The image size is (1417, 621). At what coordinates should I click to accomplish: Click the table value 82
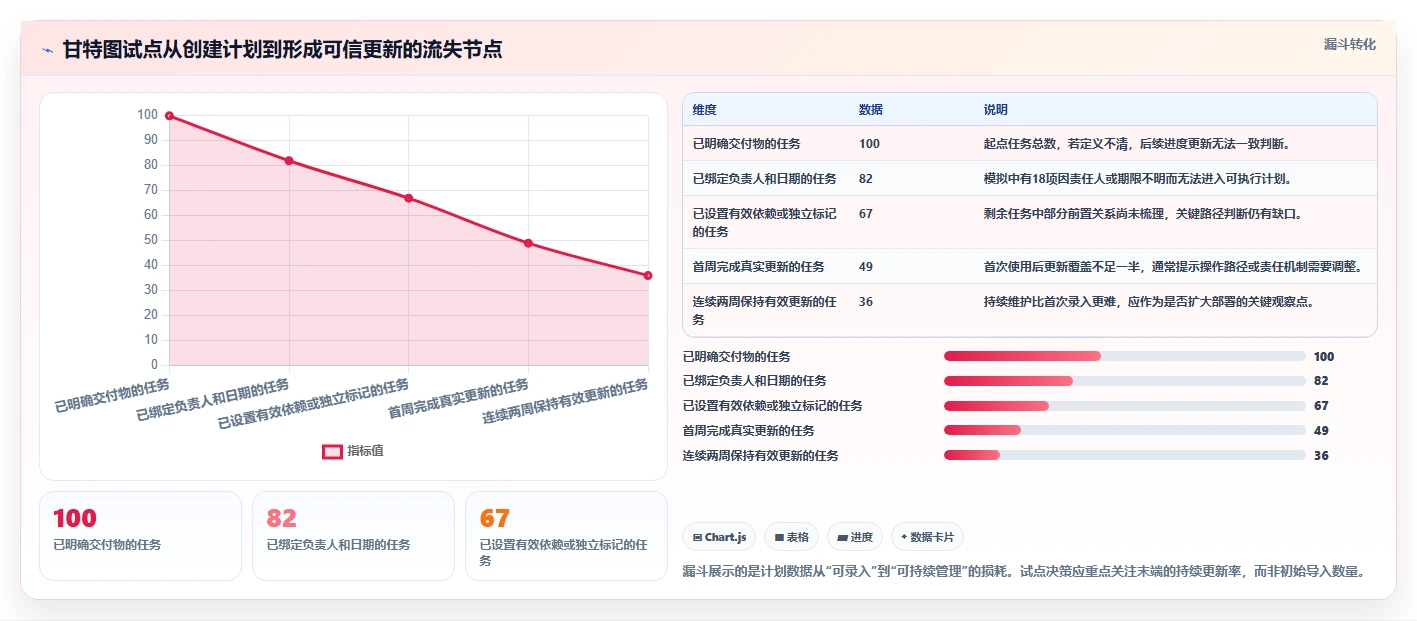tap(866, 179)
